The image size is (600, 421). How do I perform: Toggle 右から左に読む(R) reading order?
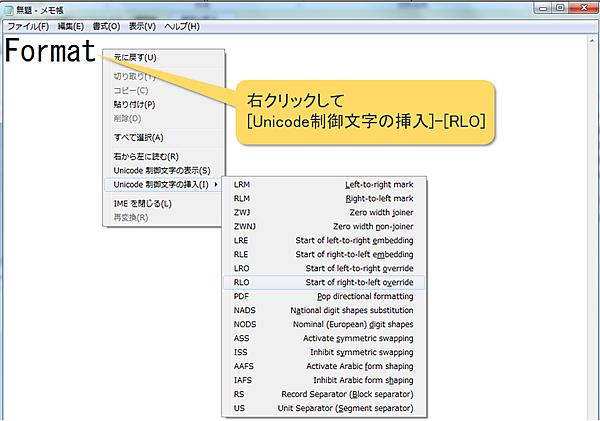146,156
